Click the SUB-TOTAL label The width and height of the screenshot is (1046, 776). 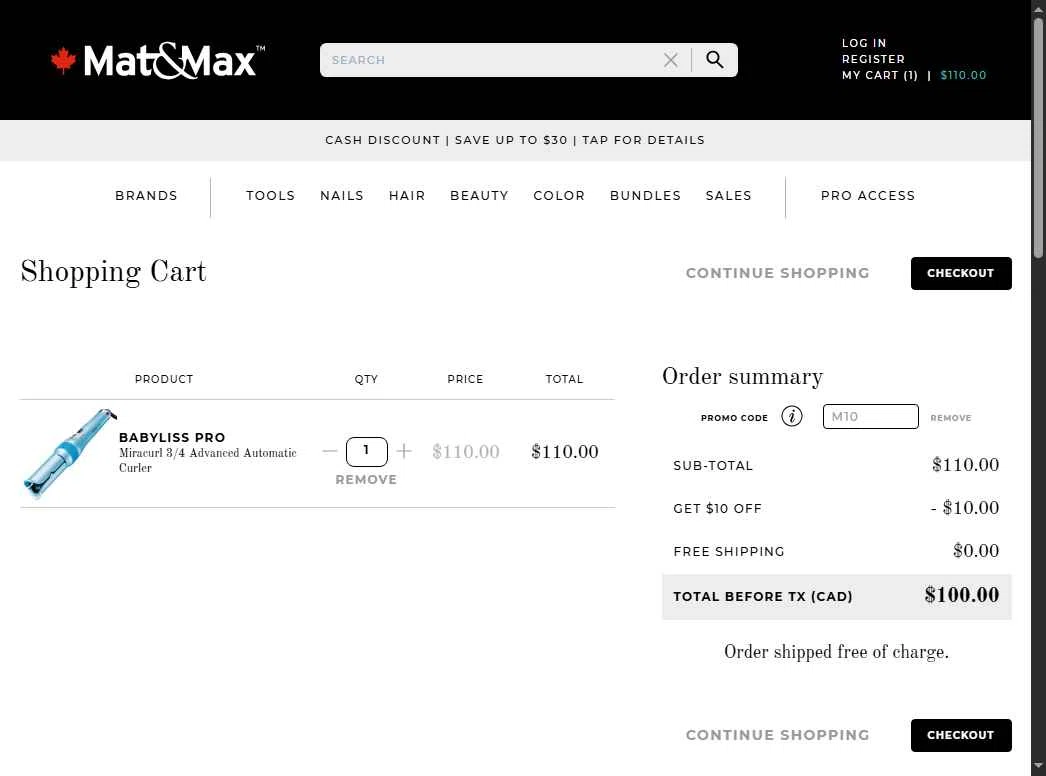click(712, 465)
